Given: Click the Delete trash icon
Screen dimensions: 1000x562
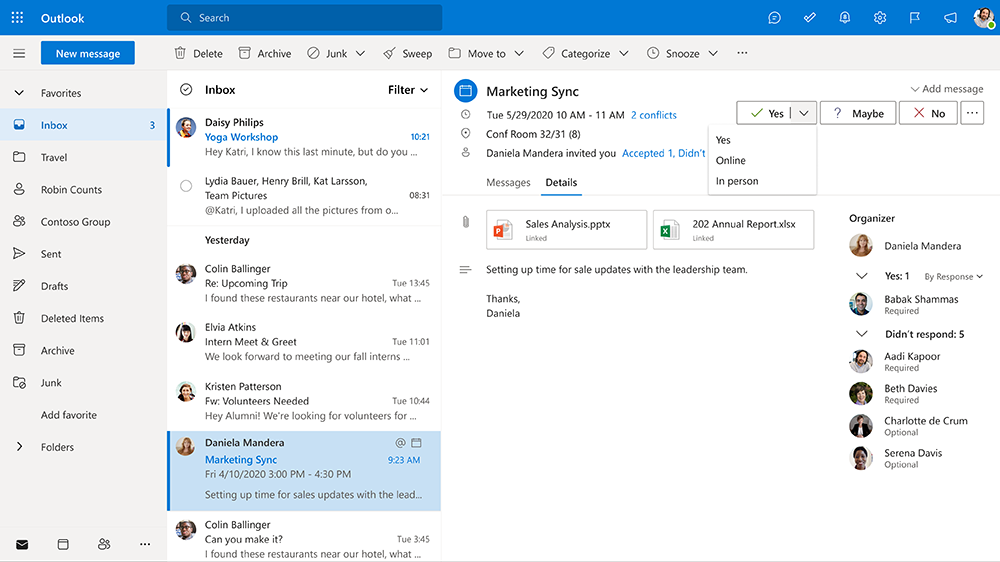Looking at the screenshot, I should click(x=180, y=54).
